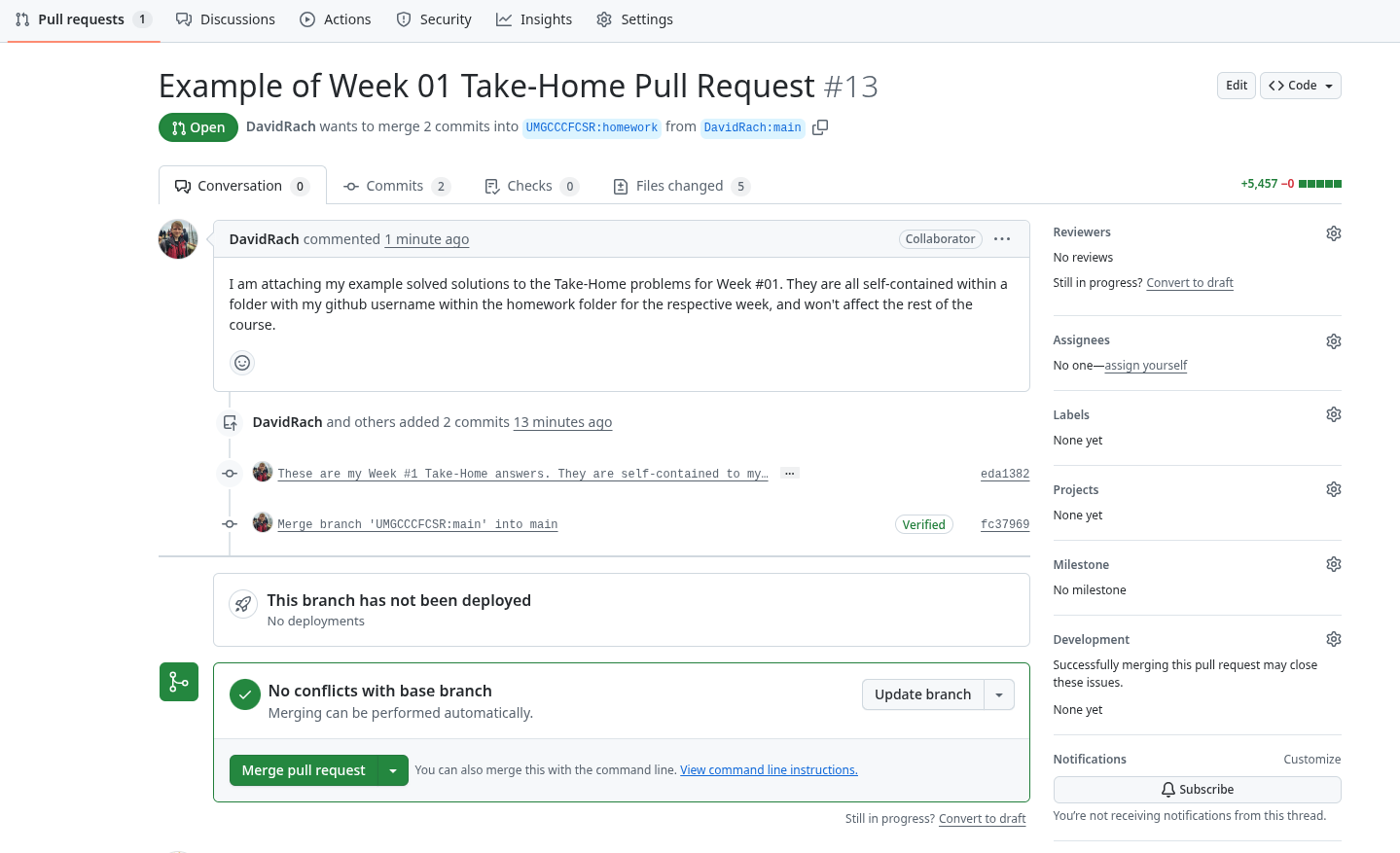Switch to the Files changed tab
Viewport: 1400px width, 853px height.
point(681,186)
